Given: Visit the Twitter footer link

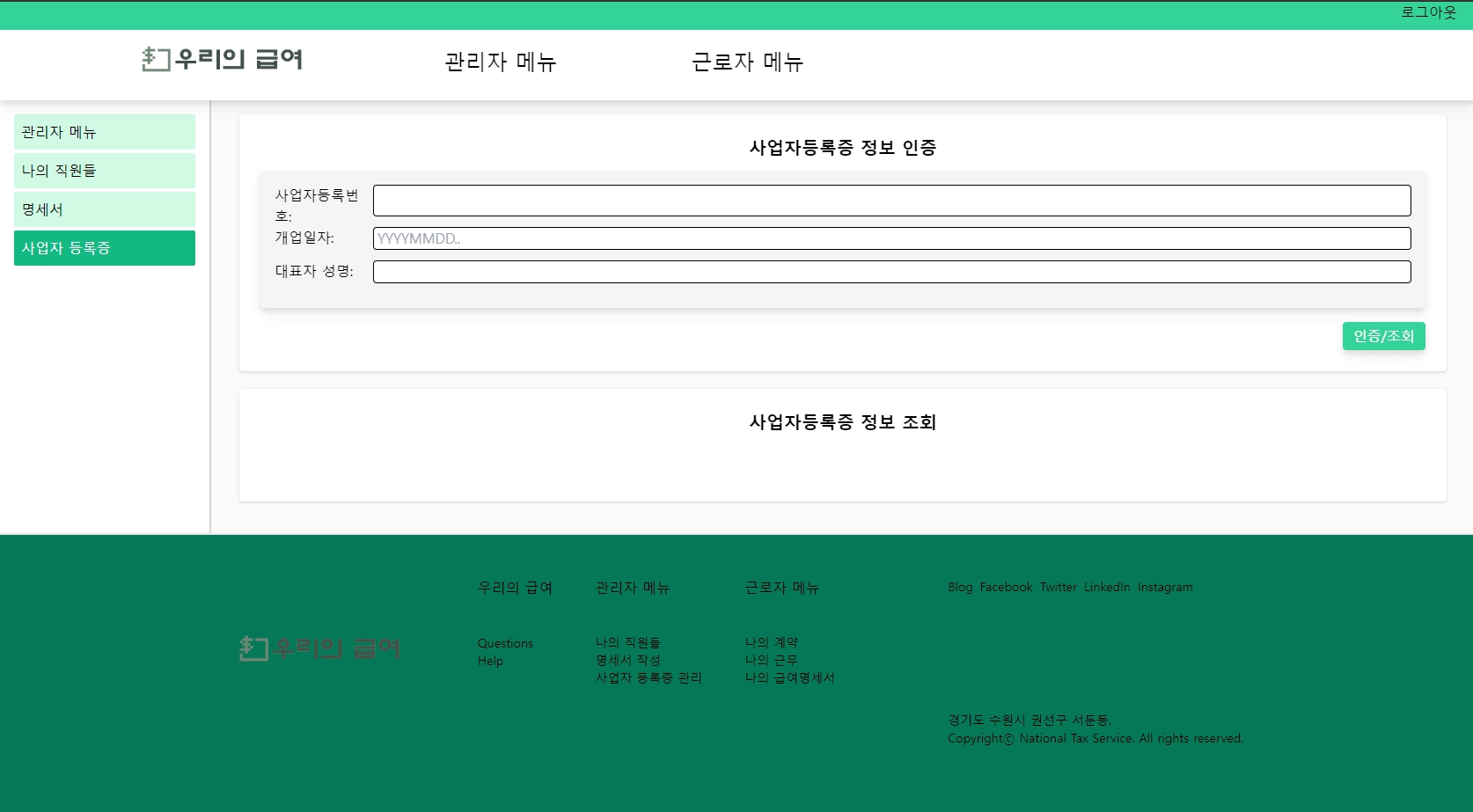Looking at the screenshot, I should [1058, 587].
